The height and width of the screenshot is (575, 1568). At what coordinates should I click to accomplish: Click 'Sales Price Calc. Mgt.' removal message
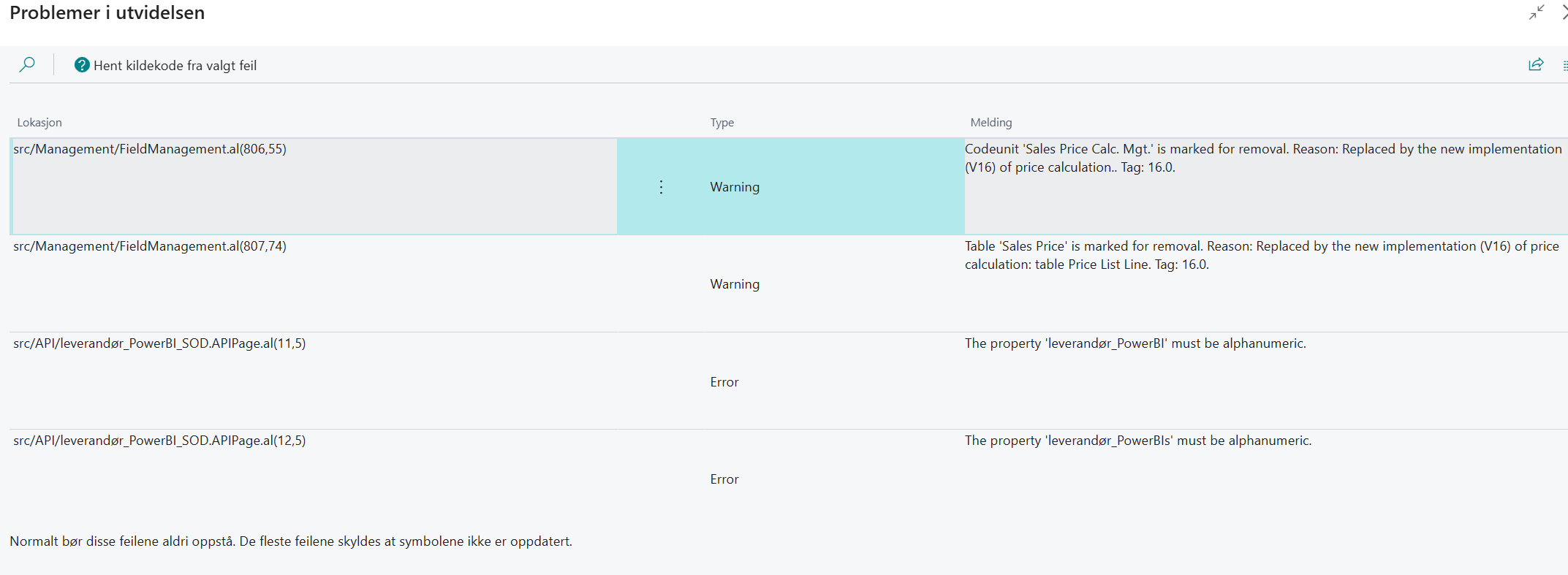click(x=1262, y=158)
